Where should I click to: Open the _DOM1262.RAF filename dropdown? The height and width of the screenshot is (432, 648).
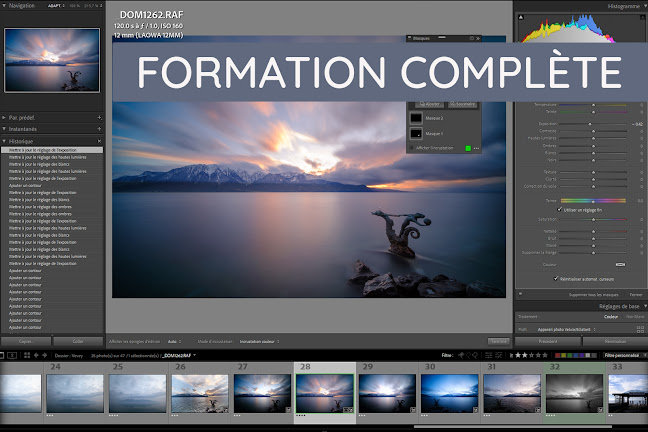click(179, 356)
